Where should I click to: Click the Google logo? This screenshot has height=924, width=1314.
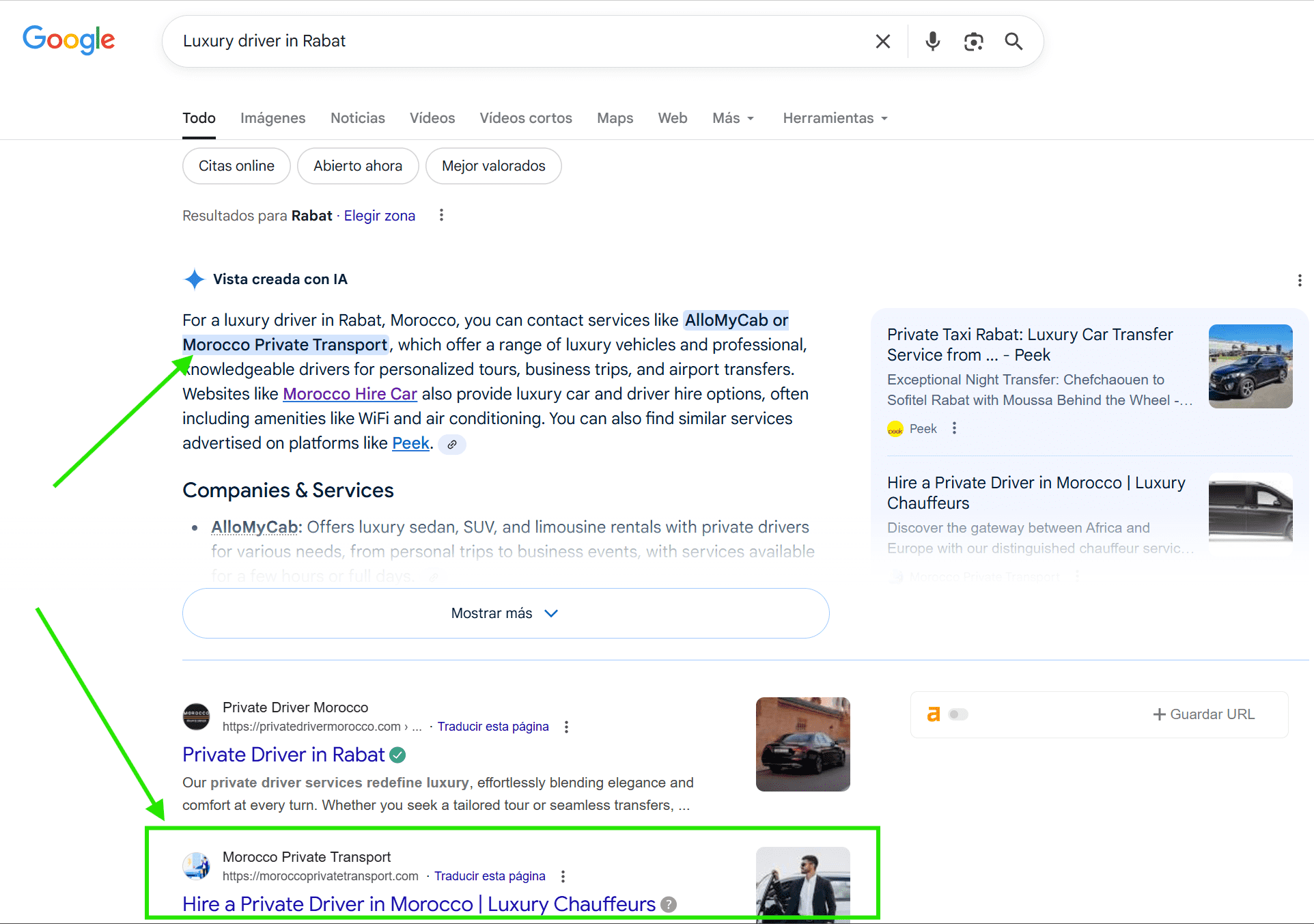[x=69, y=40]
